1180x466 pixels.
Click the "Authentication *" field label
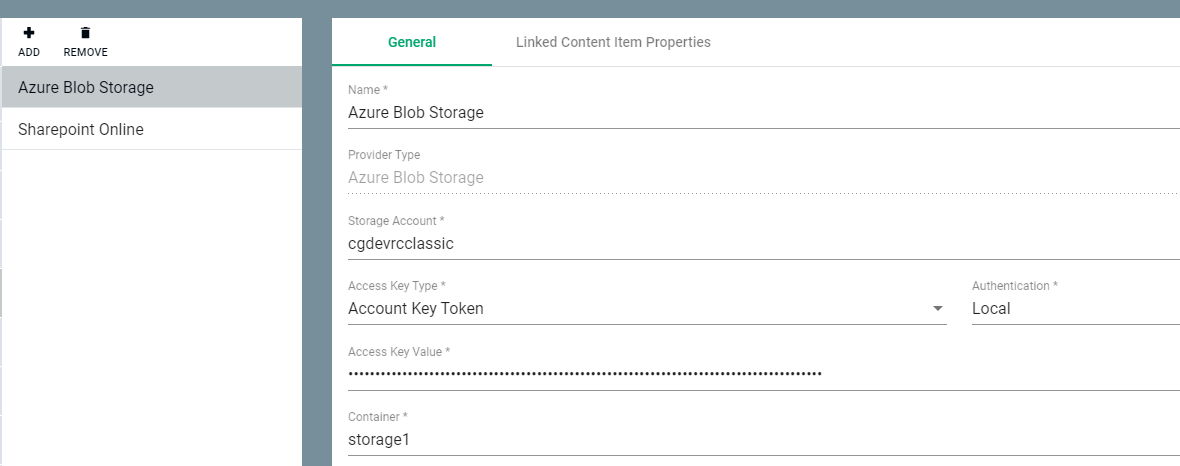pos(1014,286)
